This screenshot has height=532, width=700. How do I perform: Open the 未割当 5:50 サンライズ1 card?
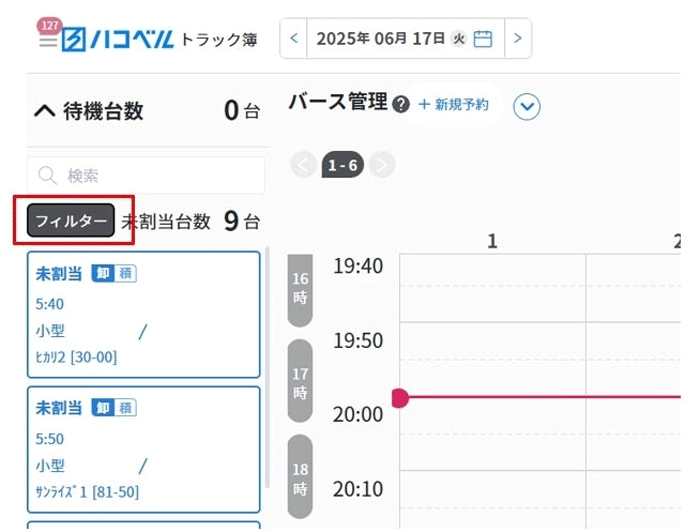[x=144, y=449]
